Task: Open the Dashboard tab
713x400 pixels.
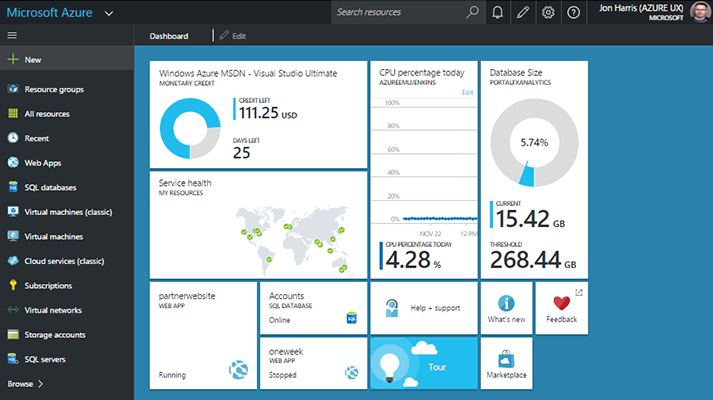Action: (169, 36)
